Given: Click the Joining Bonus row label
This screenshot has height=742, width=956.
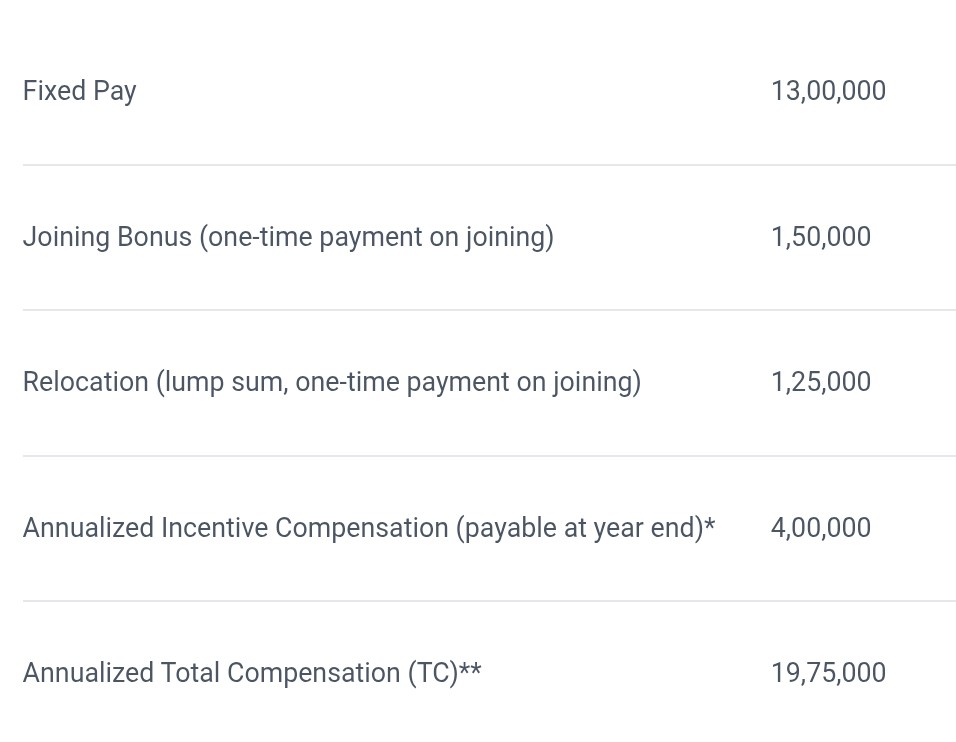Looking at the screenshot, I should click(x=288, y=237).
